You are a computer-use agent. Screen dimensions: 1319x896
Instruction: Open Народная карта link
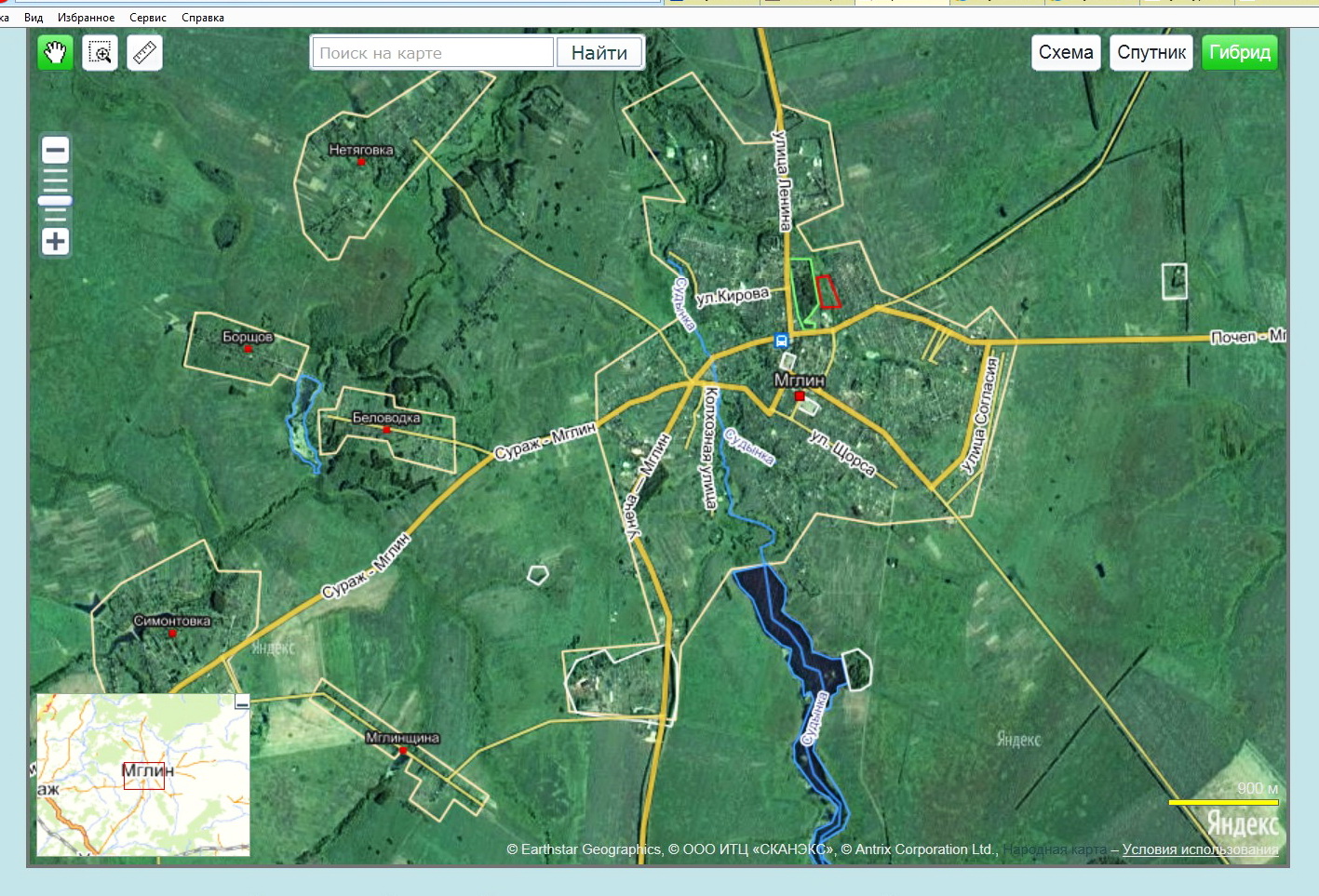coord(1055,849)
